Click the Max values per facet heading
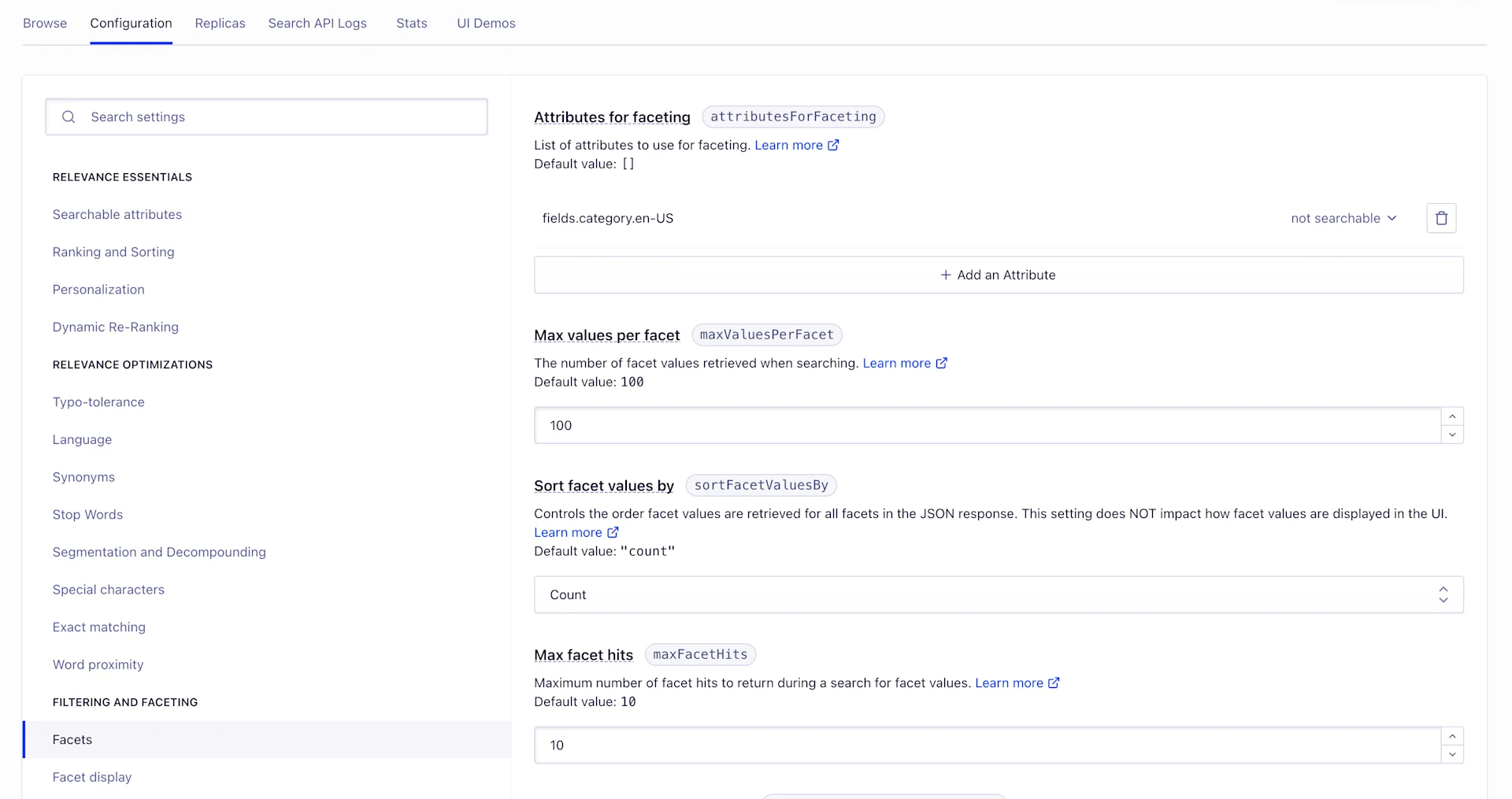The height and width of the screenshot is (799, 1512). (606, 335)
